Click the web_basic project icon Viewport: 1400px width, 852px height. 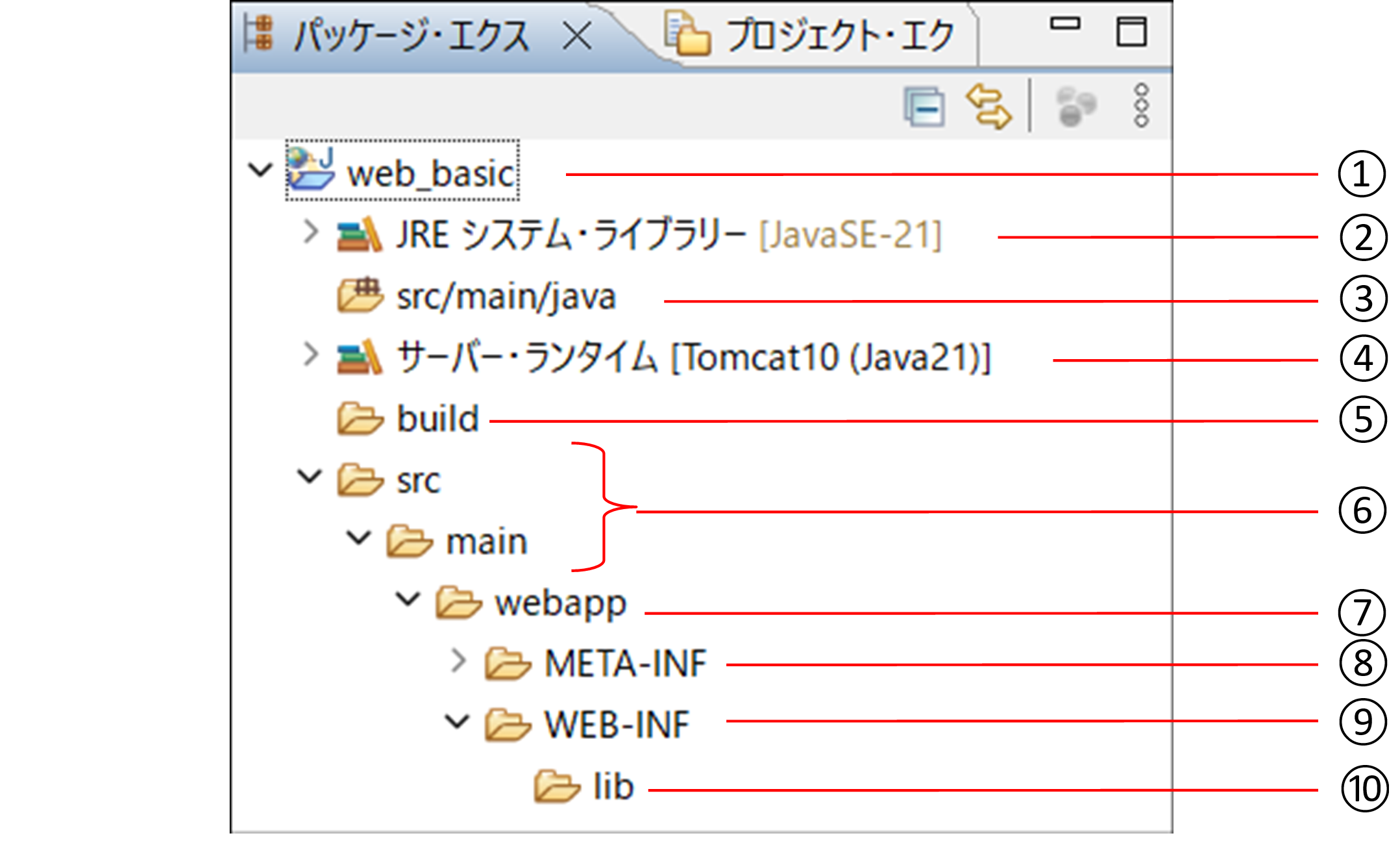click(x=310, y=169)
